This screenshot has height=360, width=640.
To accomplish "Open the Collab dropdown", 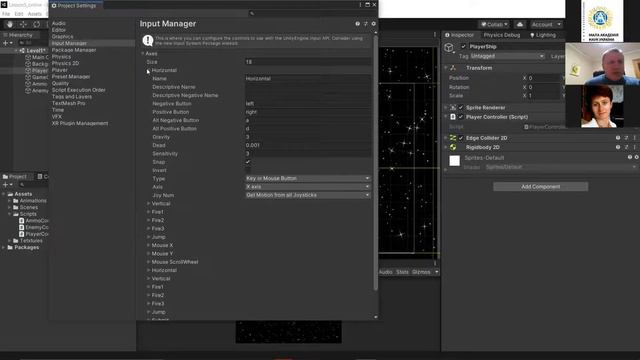I will tap(494, 24).
